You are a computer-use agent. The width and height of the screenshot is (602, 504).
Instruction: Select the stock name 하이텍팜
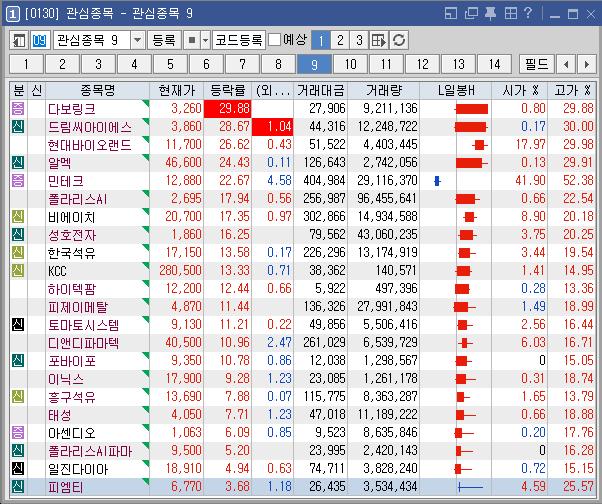(72, 289)
